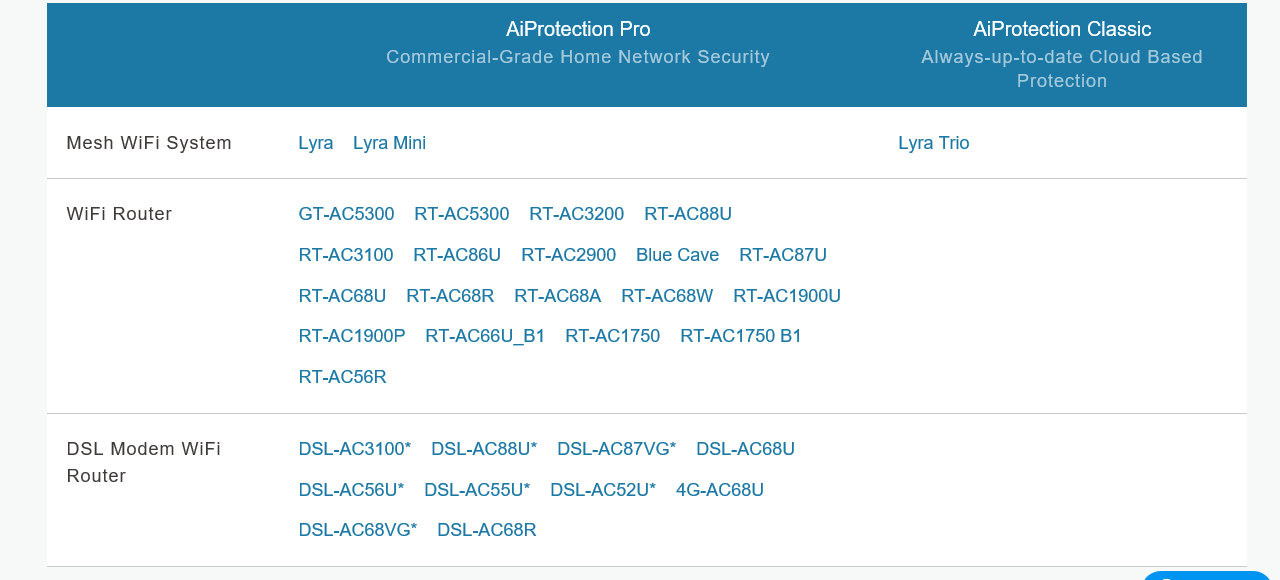Viewport: 1280px width, 580px height.
Task: Select the RT-AC56R link
Action: tap(342, 377)
